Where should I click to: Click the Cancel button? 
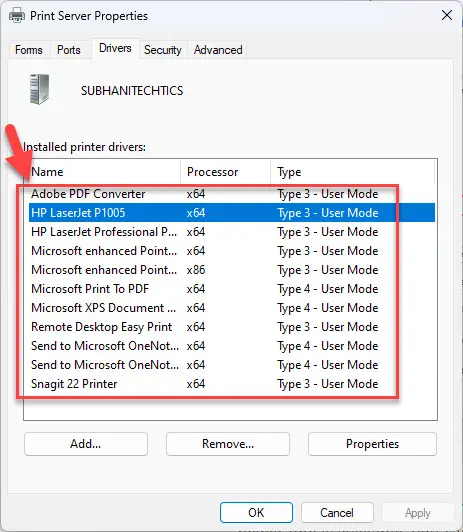tap(337, 512)
